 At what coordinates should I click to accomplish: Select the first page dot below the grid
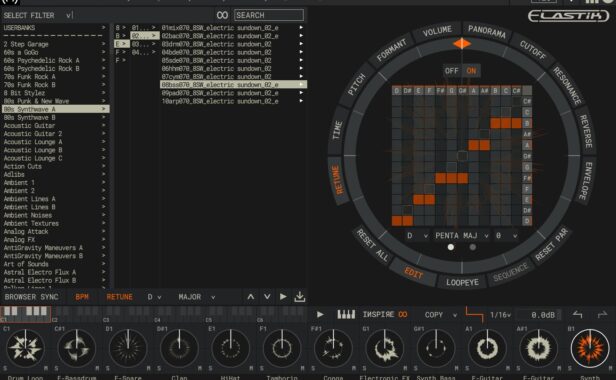tap(451, 247)
